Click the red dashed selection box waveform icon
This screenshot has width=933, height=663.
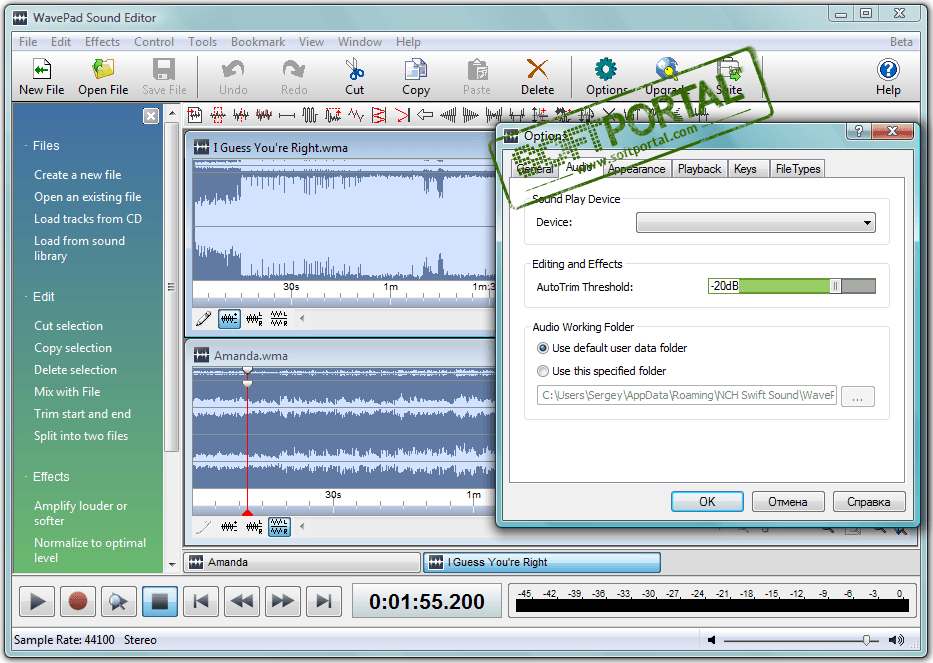click(218, 114)
